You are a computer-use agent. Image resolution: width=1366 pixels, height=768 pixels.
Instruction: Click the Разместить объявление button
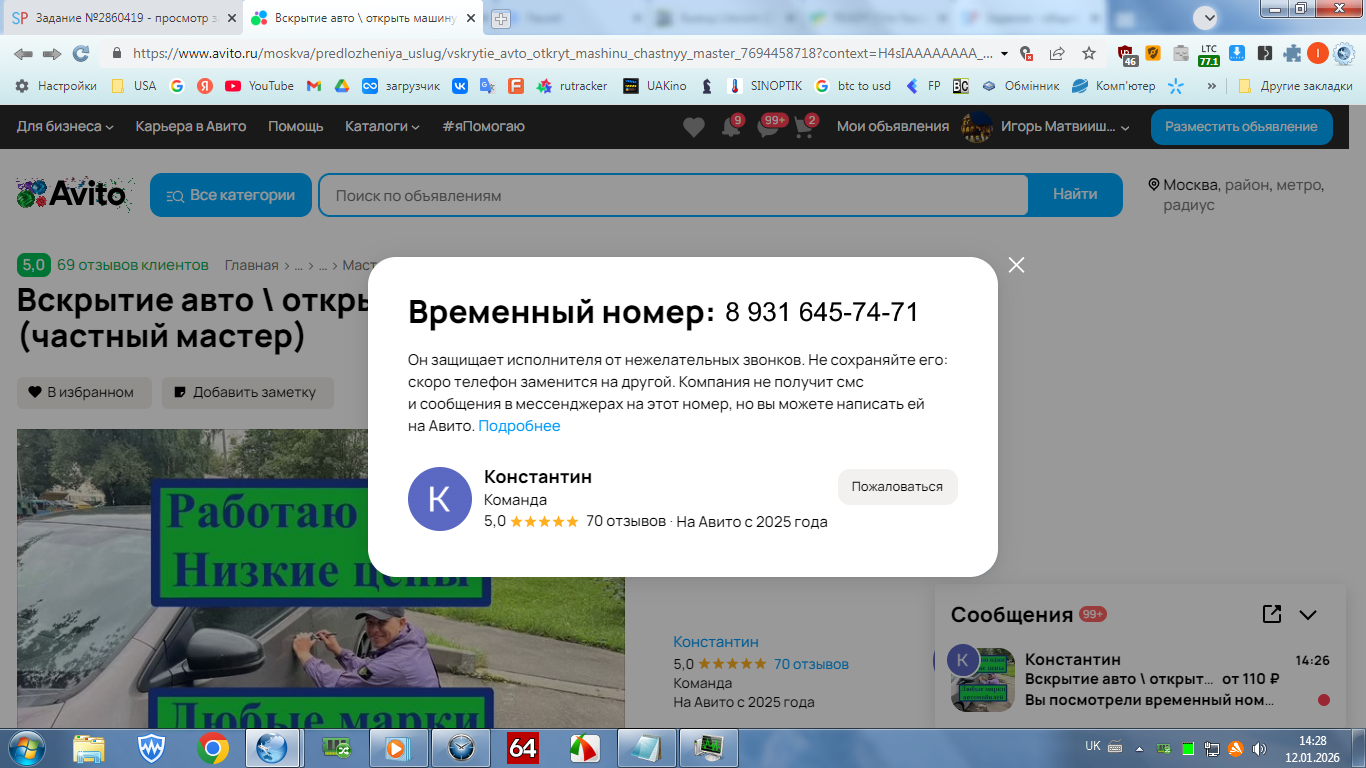[1241, 127]
